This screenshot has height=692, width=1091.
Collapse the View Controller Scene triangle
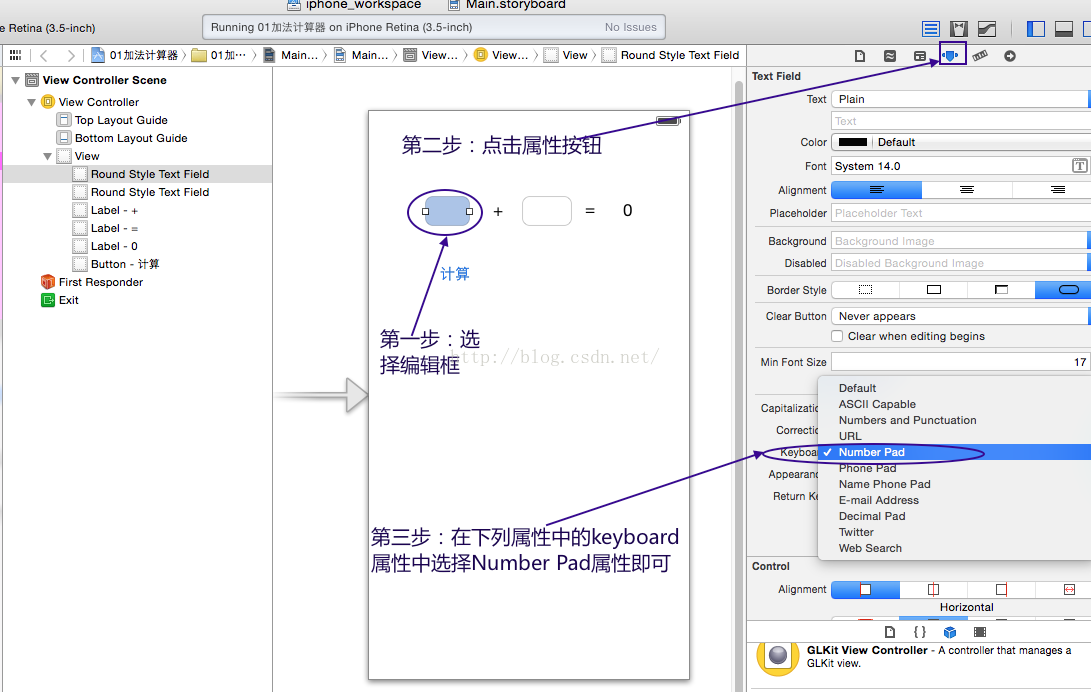[15, 80]
